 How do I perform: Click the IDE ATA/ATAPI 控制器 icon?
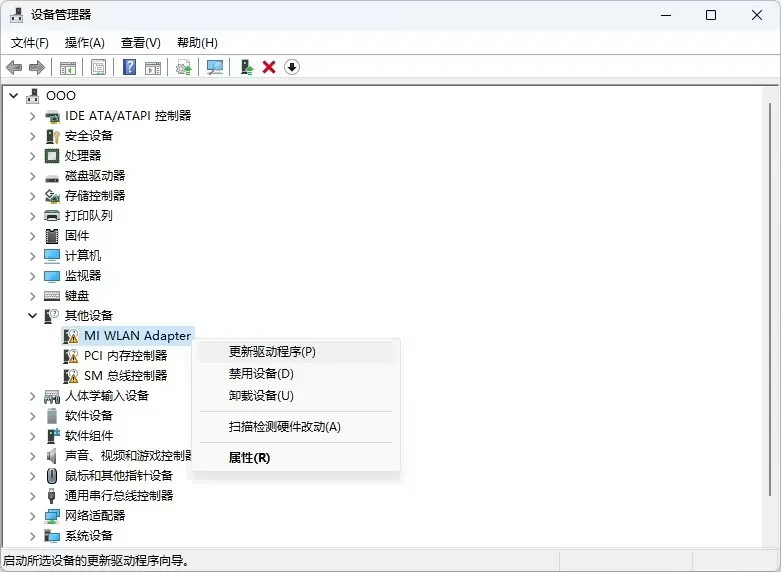pyautogui.click(x=52, y=116)
